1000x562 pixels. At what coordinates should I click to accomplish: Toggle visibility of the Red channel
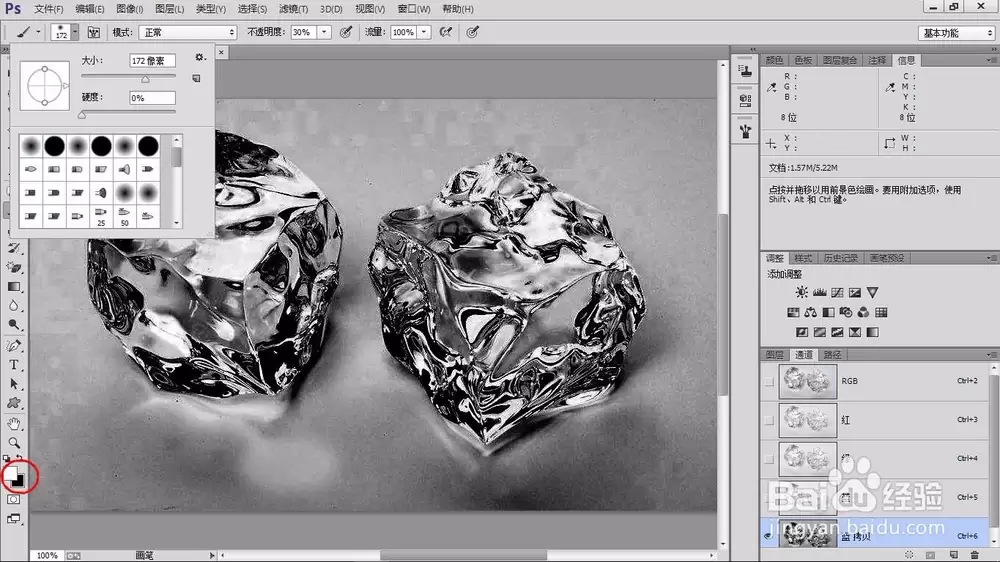(769, 420)
